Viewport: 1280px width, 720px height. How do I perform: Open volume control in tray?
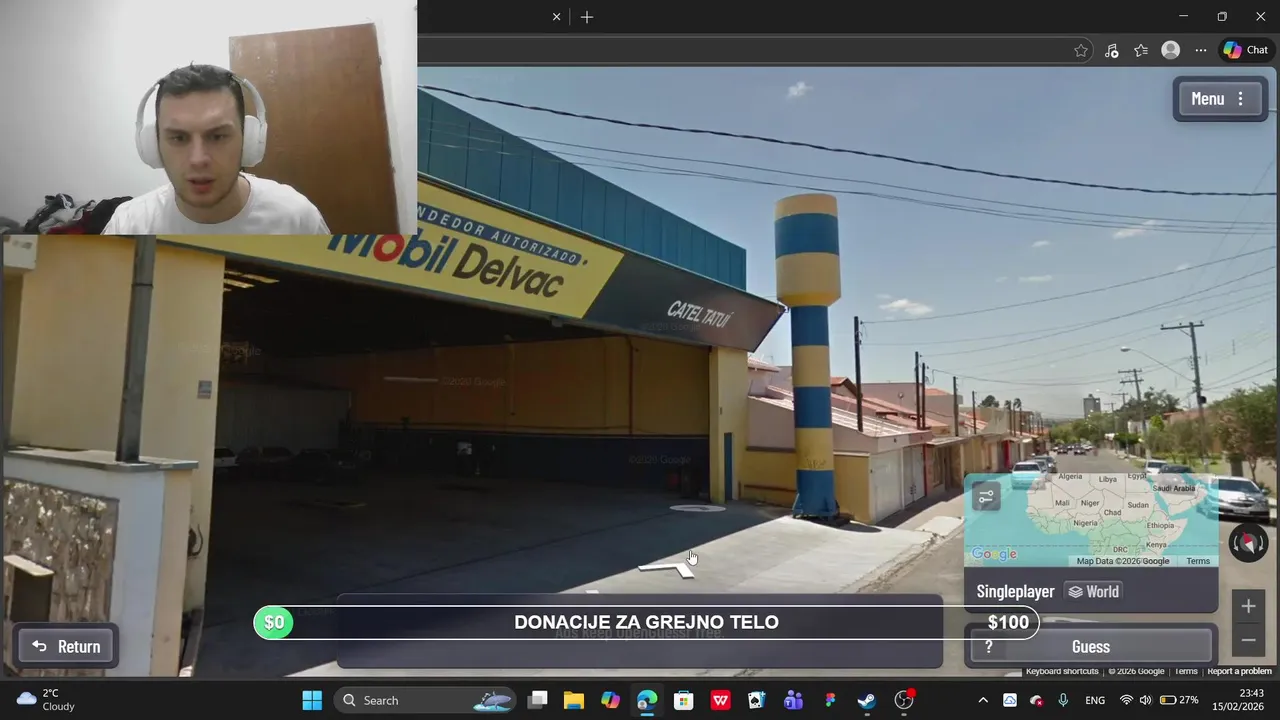pos(1145,700)
